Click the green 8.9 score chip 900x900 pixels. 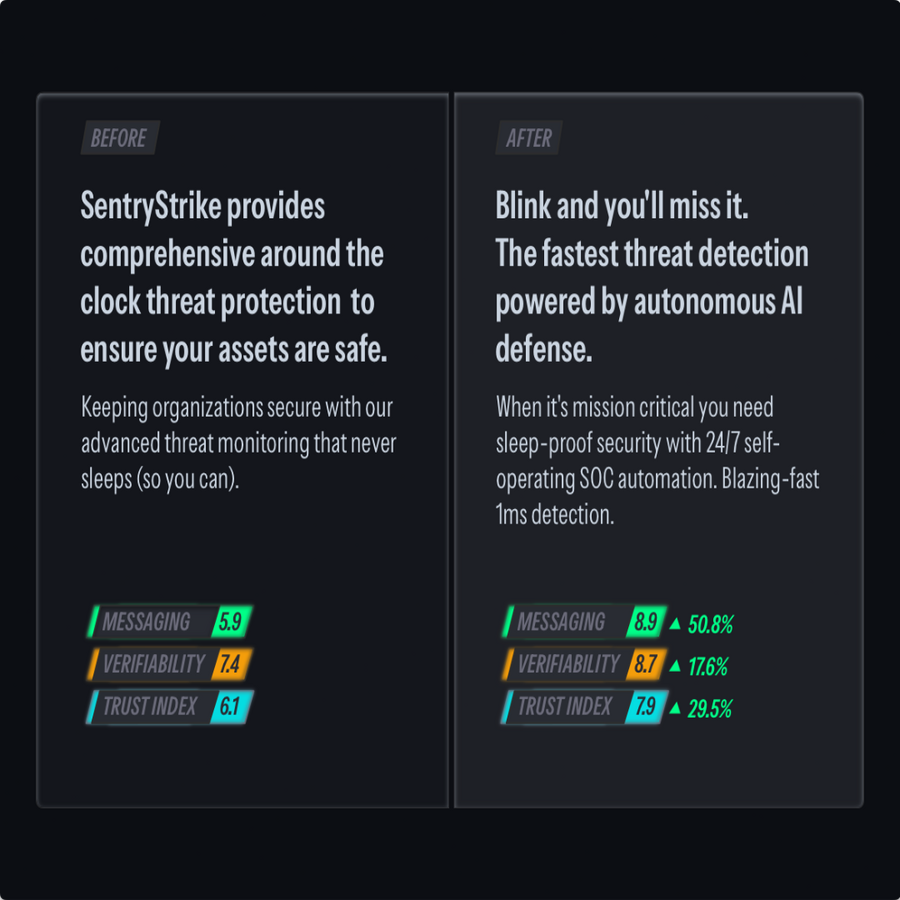[x=645, y=622]
